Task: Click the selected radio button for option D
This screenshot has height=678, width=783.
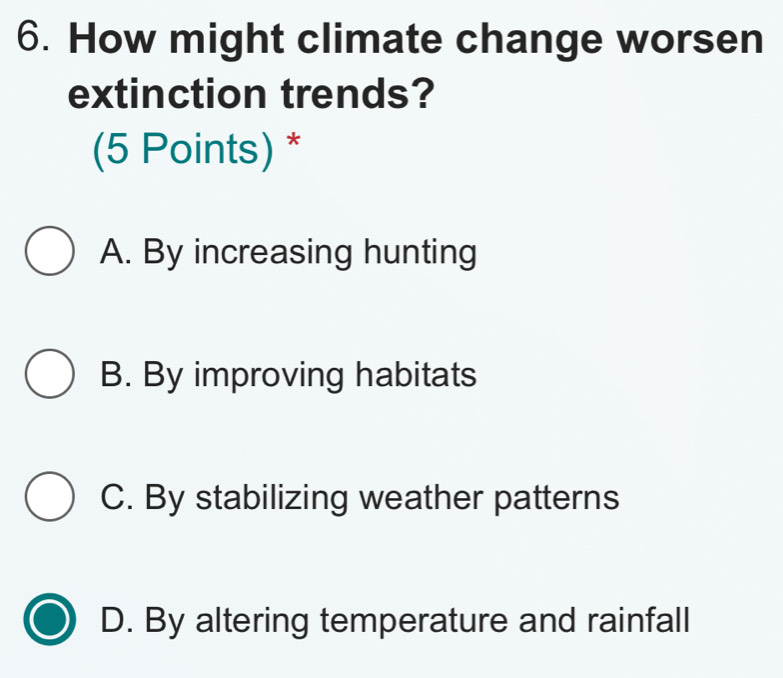Action: [49, 621]
